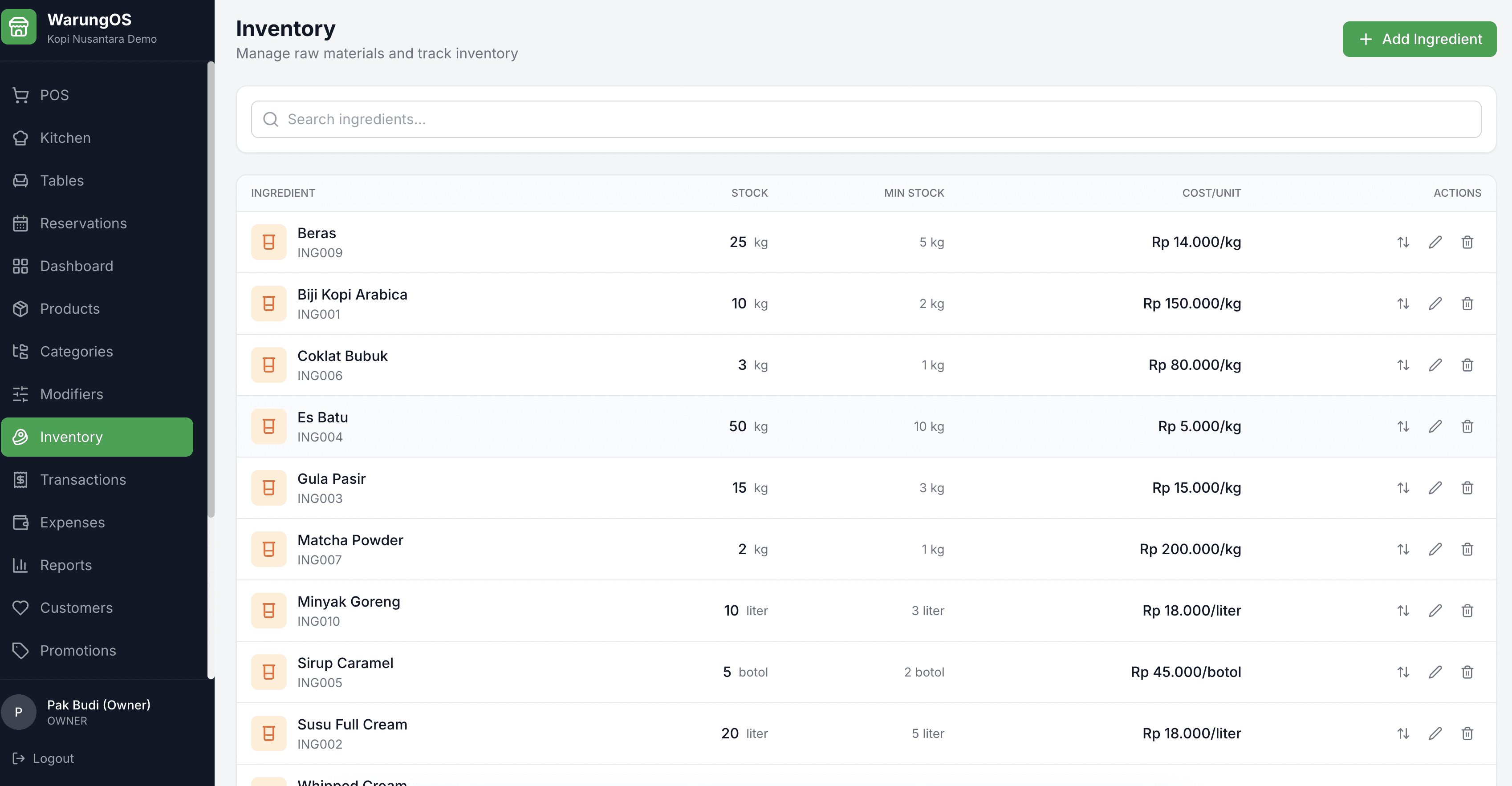Click the pencil icon for Es Batu
This screenshot has width=1512, height=786.
tap(1435, 426)
